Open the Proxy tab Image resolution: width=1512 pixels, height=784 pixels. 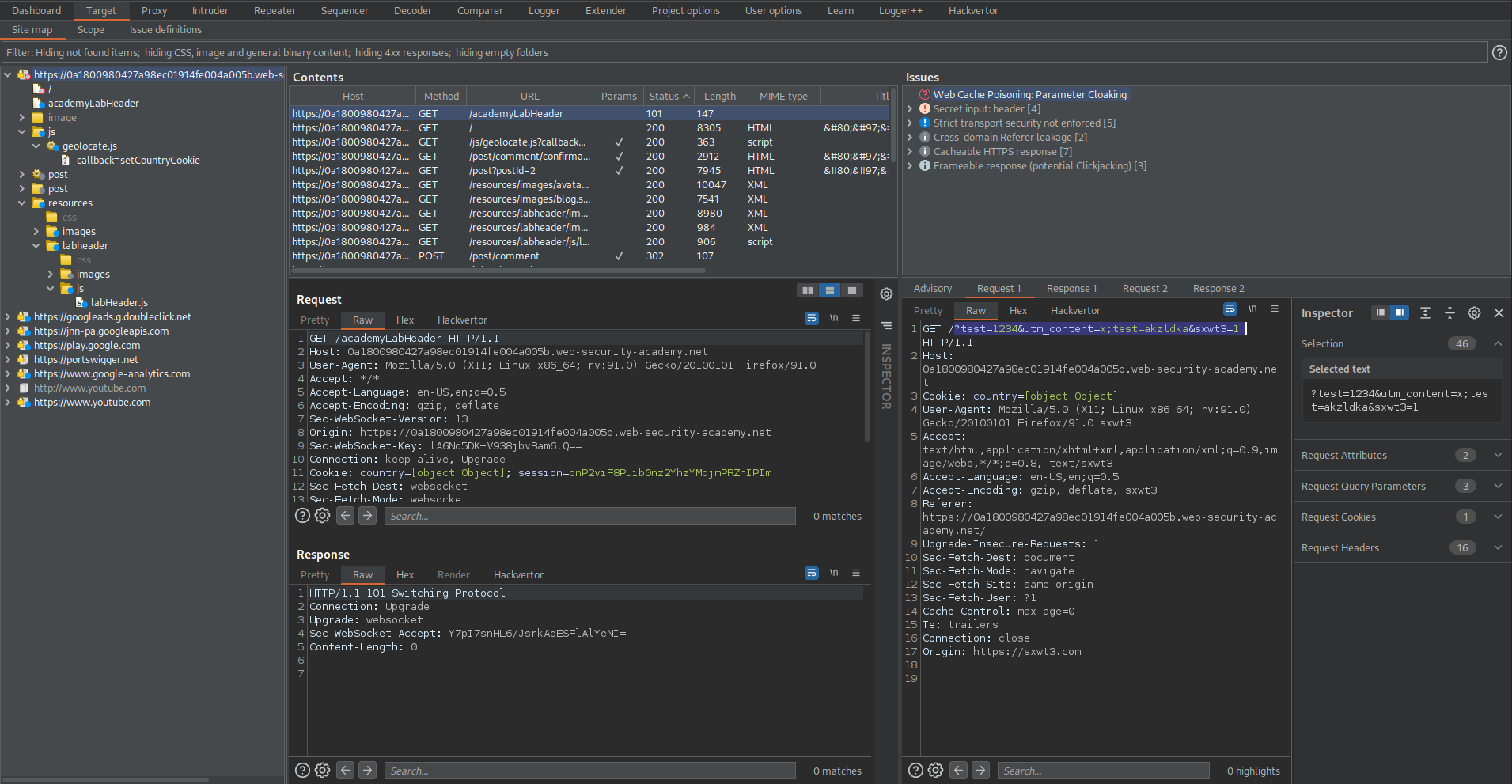pos(154,10)
